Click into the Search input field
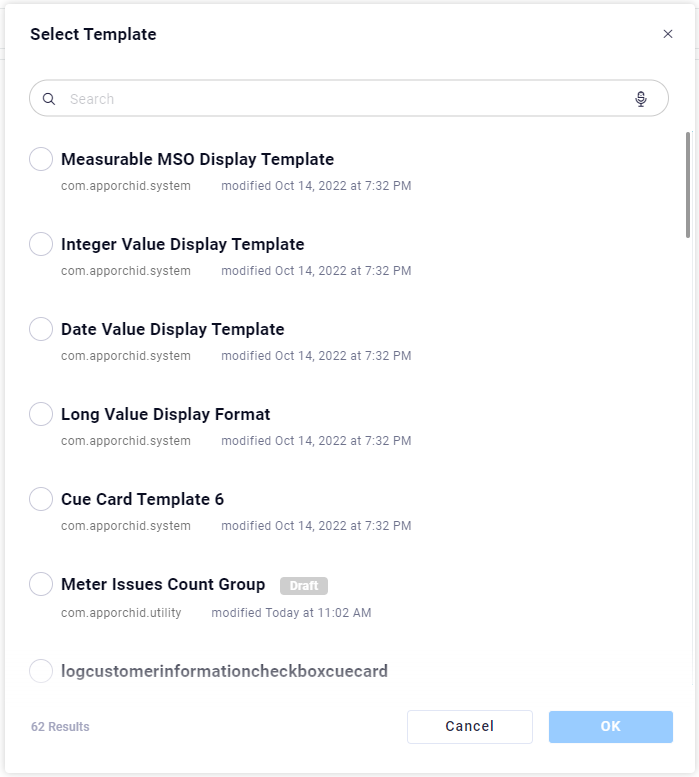Screen dimensions: 699x777 tap(340, 99)
